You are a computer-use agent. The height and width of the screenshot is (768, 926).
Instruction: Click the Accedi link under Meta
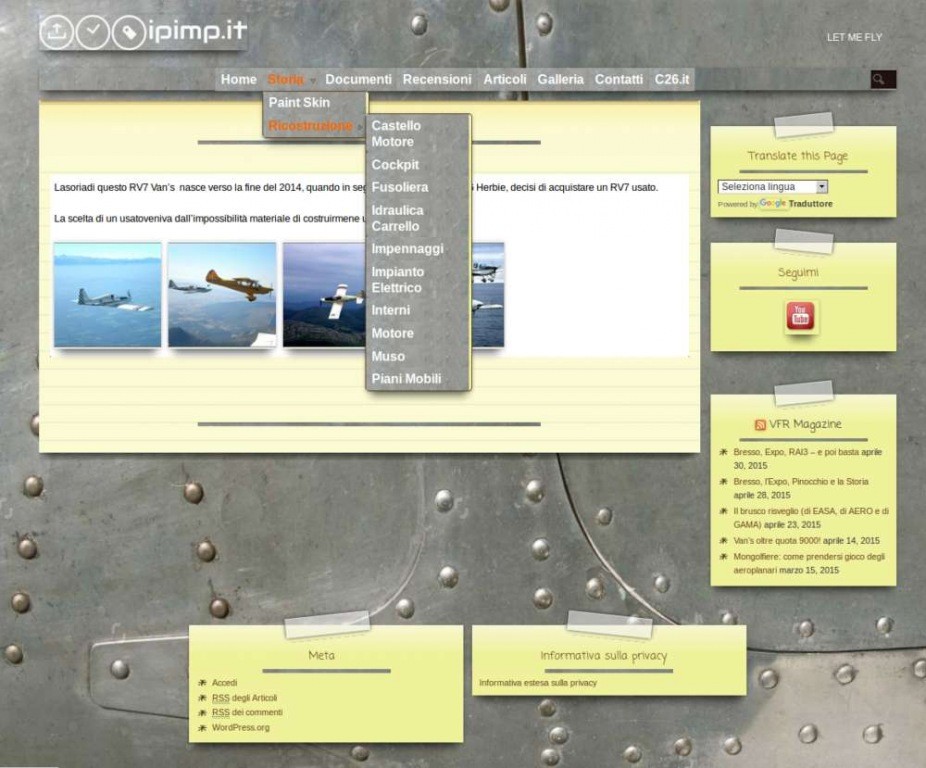click(x=224, y=683)
